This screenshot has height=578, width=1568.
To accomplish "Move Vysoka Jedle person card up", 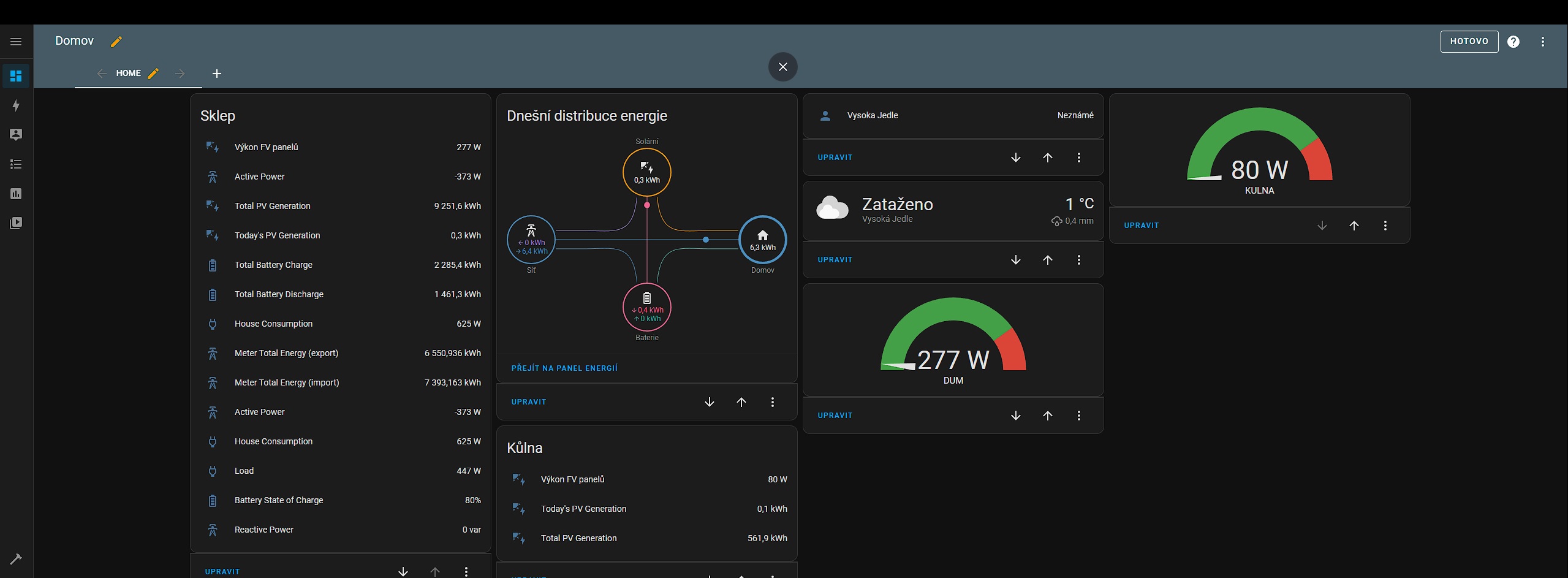I will pos(1048,158).
